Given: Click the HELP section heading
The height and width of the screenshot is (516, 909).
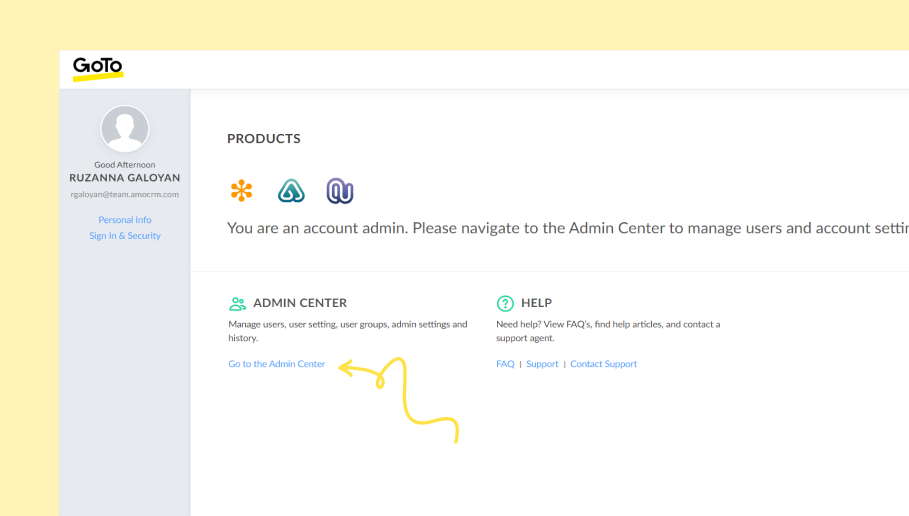Looking at the screenshot, I should [536, 303].
